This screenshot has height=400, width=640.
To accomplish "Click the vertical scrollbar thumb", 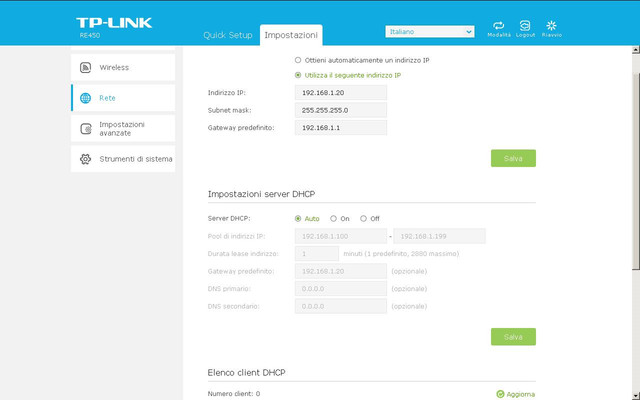I will [x=636, y=171].
